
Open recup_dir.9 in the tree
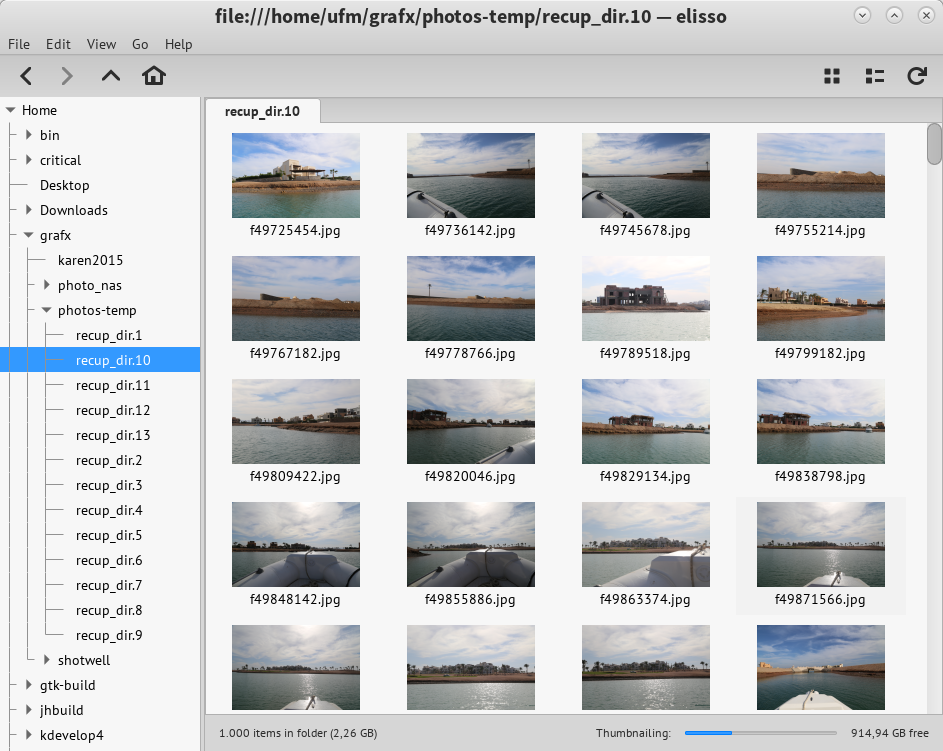pyautogui.click(x=109, y=636)
